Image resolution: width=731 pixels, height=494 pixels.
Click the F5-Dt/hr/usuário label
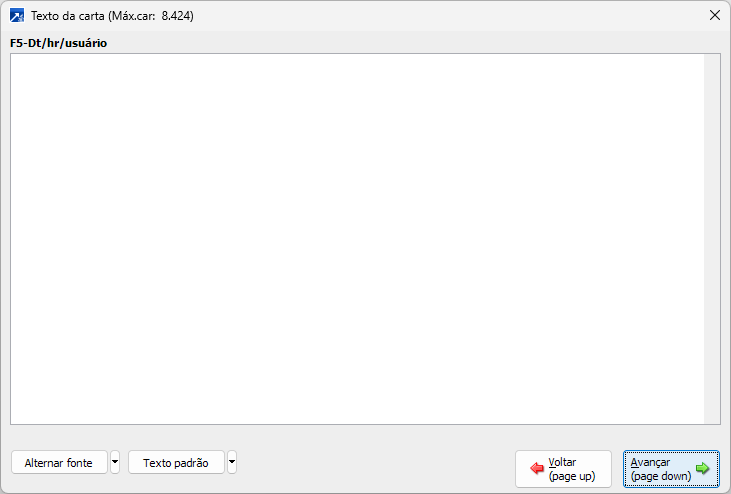(58, 43)
